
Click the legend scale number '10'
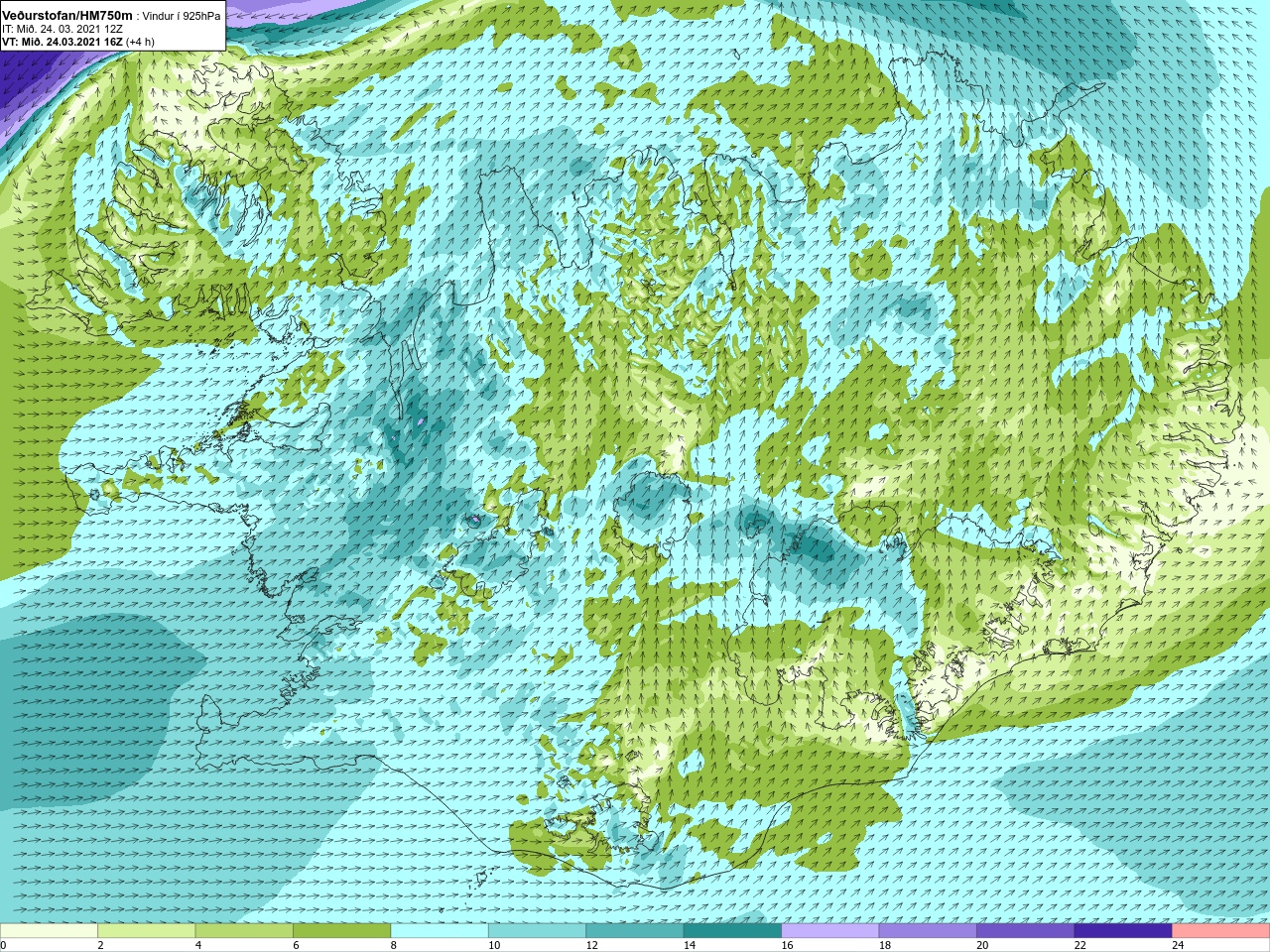(x=493, y=946)
